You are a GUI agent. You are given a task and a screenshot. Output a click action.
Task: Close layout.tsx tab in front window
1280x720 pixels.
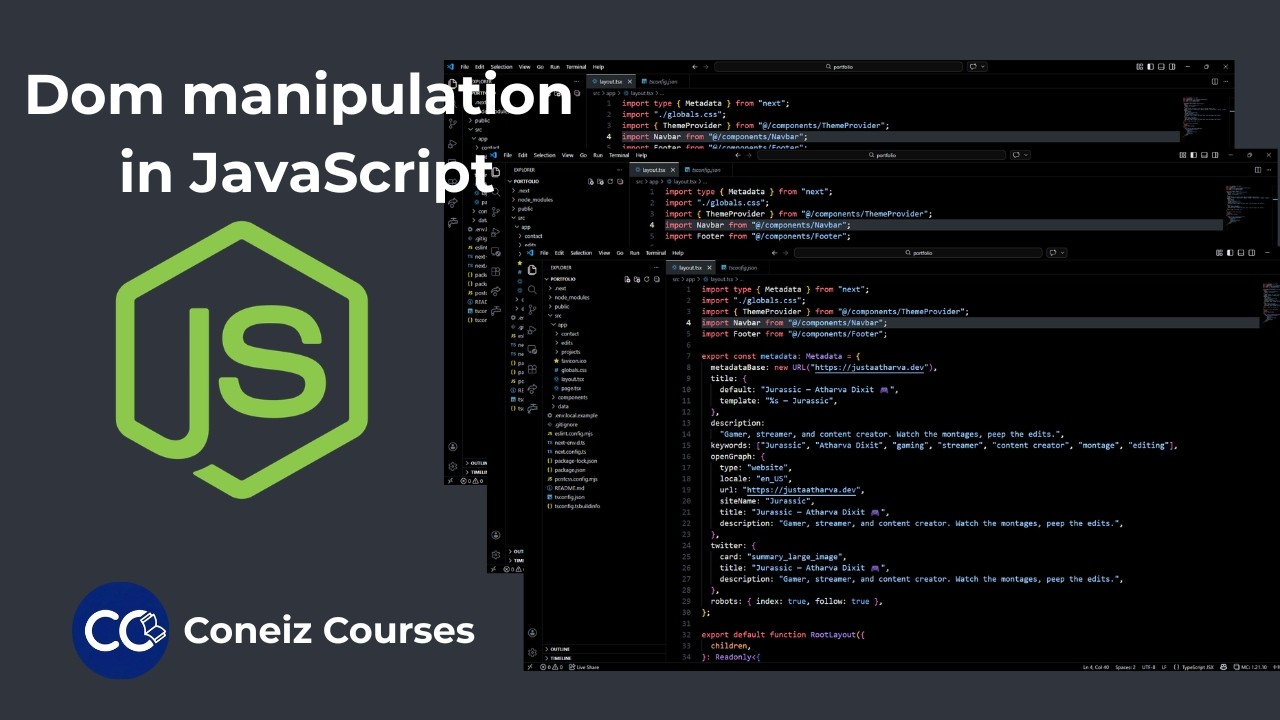click(709, 268)
